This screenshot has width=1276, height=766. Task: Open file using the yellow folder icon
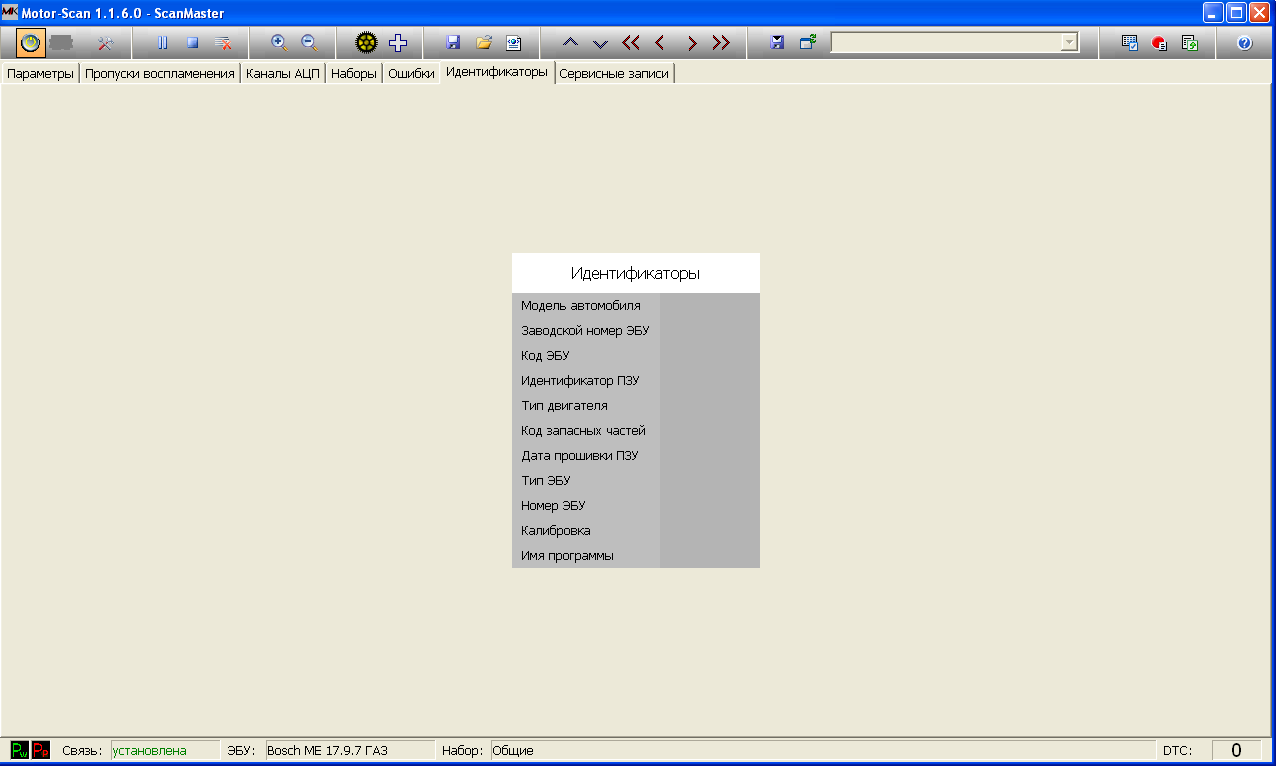484,43
